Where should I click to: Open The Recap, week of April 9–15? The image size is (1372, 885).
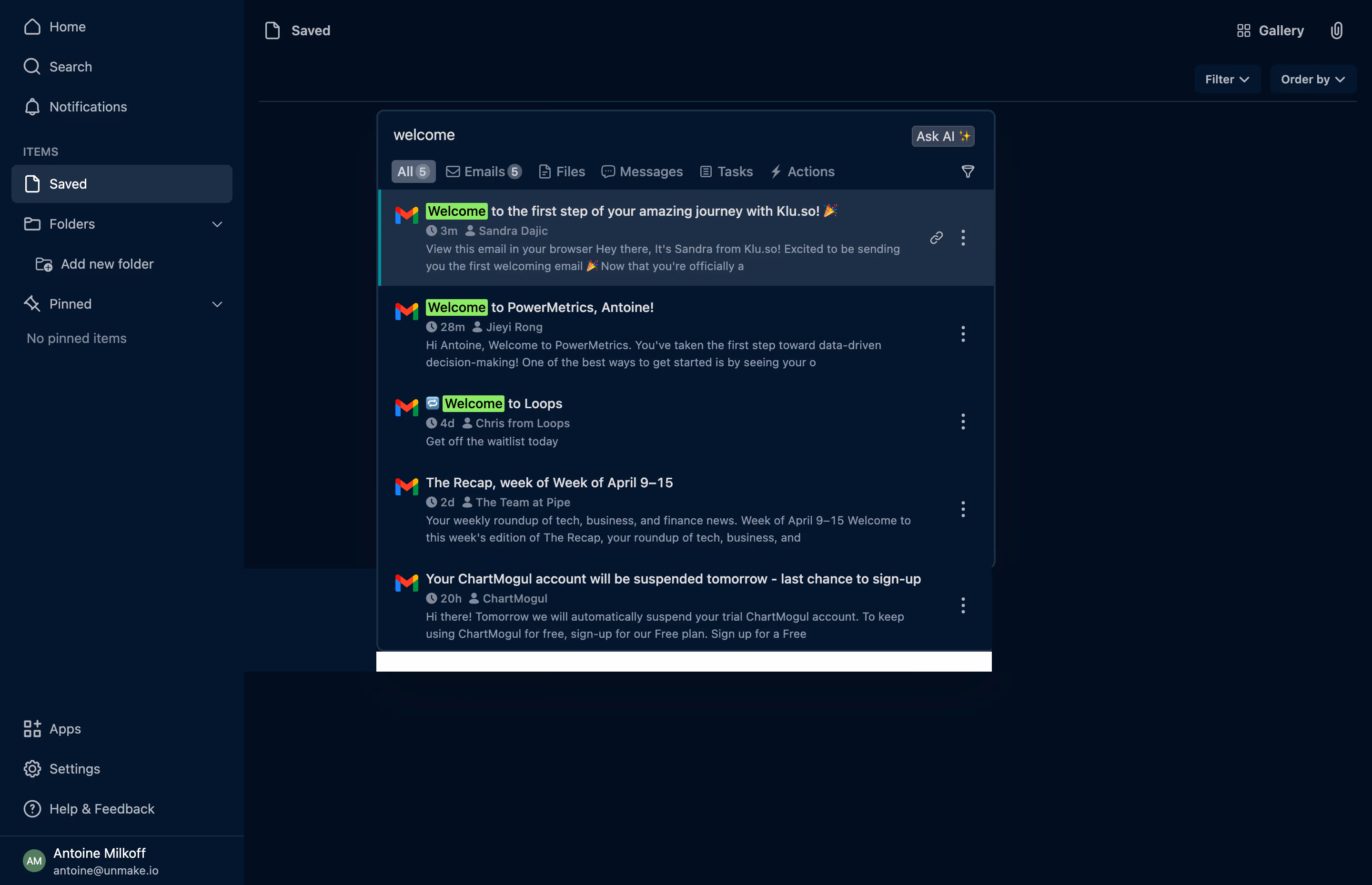point(686,509)
